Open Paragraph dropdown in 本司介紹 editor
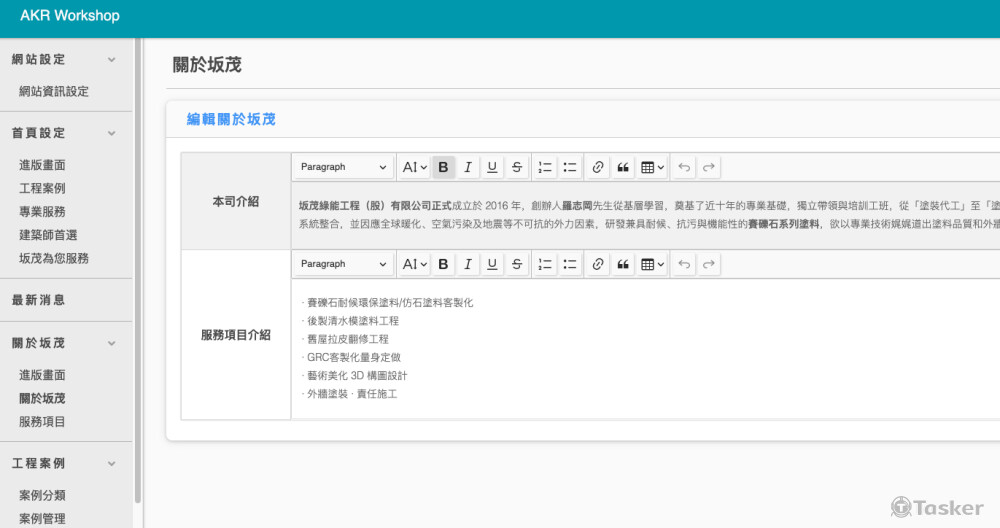 (x=343, y=167)
